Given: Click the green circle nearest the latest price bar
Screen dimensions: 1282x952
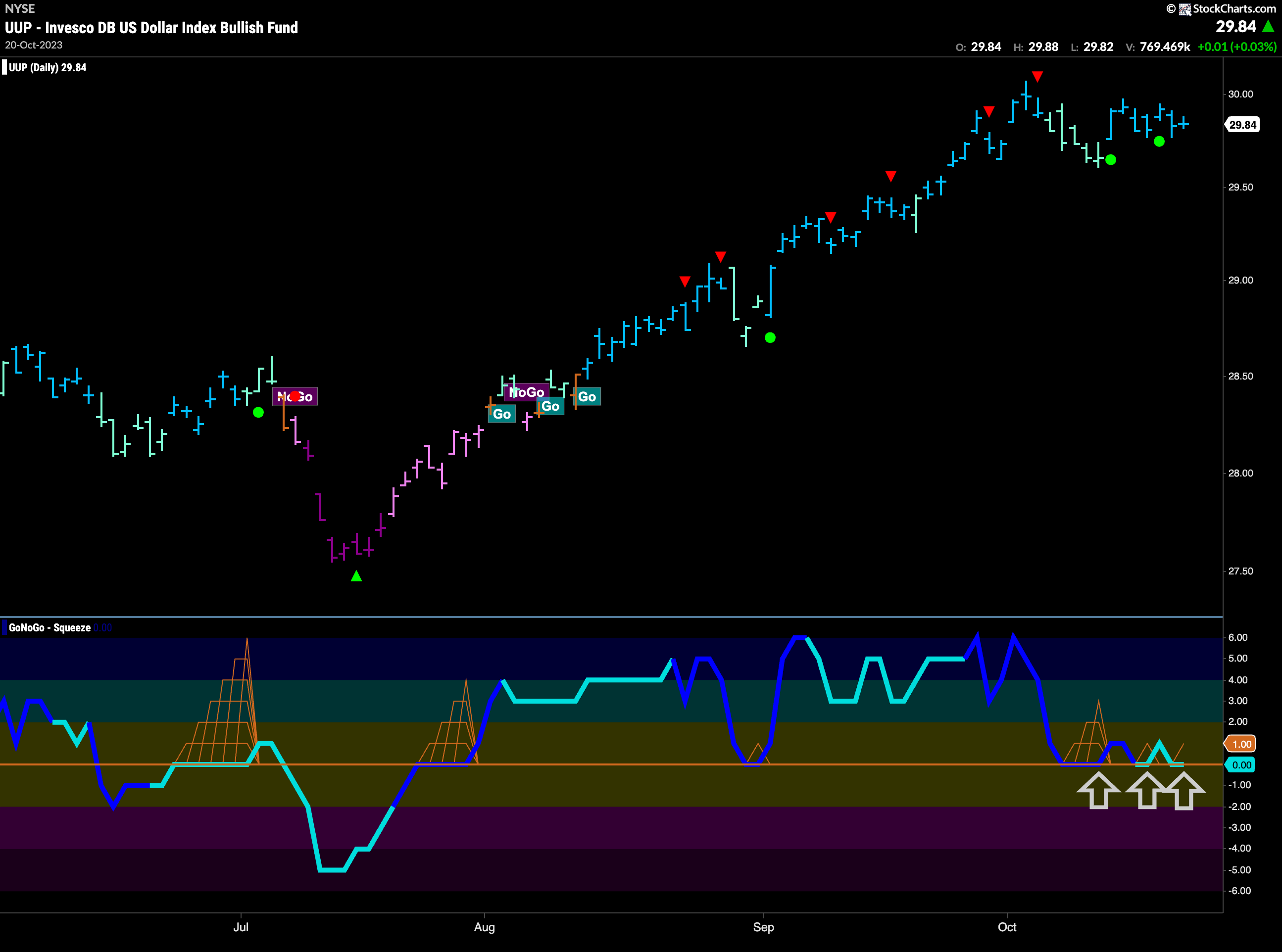Looking at the screenshot, I should coord(1159,141).
